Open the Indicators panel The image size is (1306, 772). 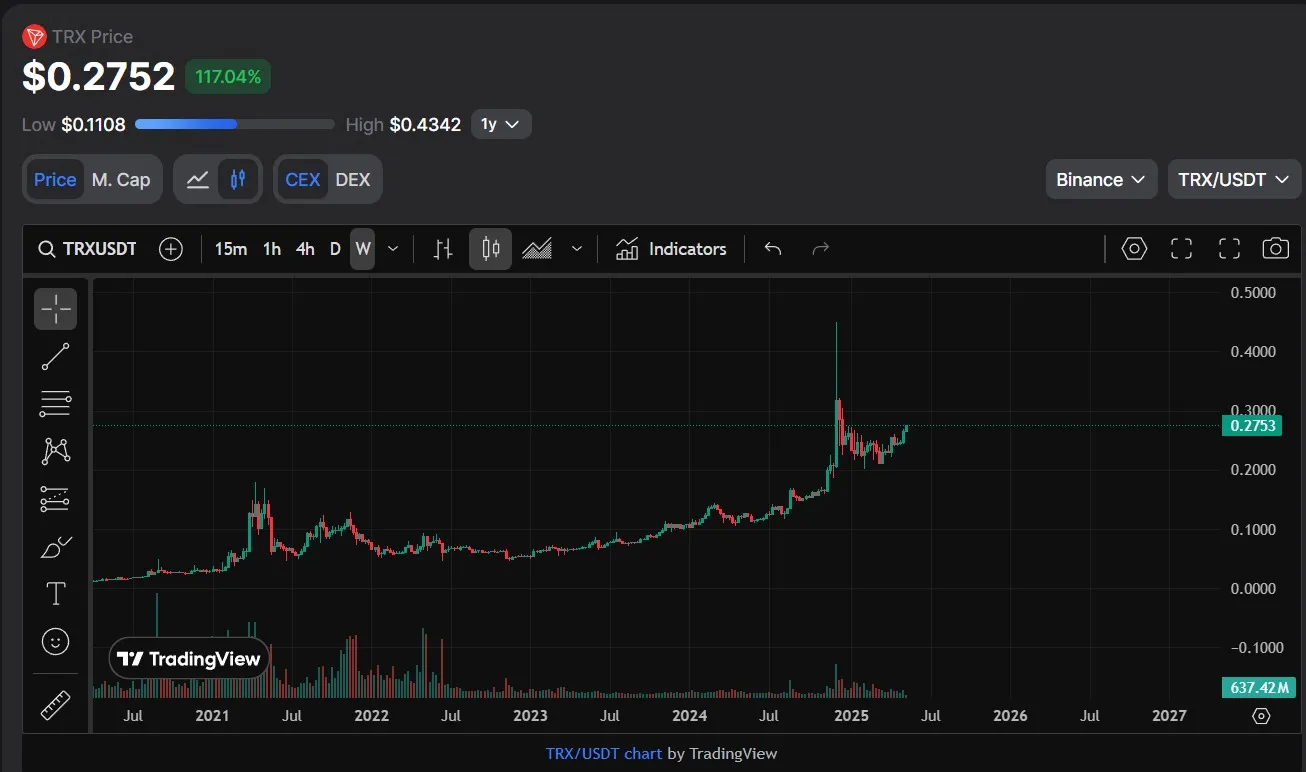(671, 249)
